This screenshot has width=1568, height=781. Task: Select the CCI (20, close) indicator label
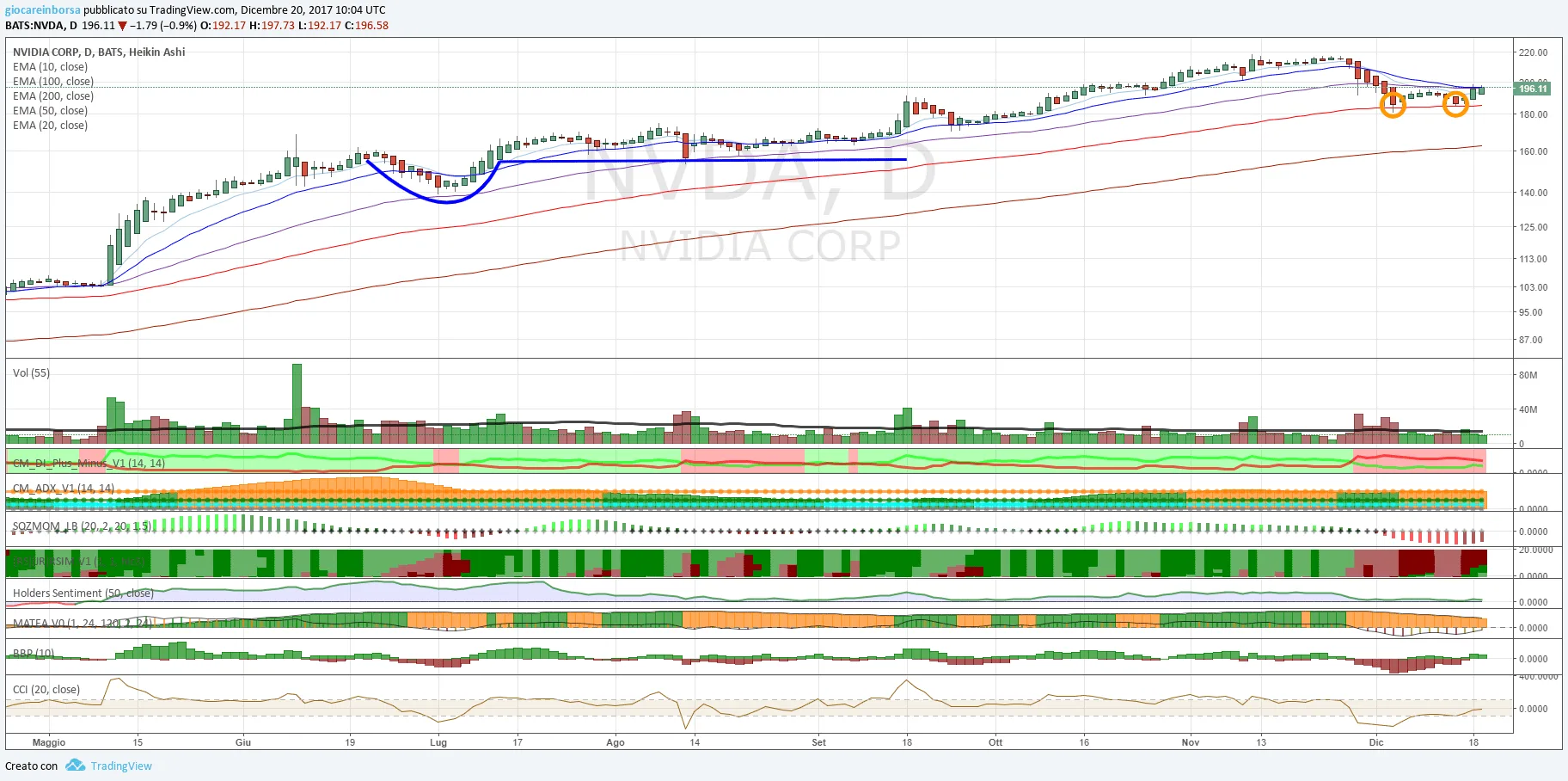click(46, 689)
